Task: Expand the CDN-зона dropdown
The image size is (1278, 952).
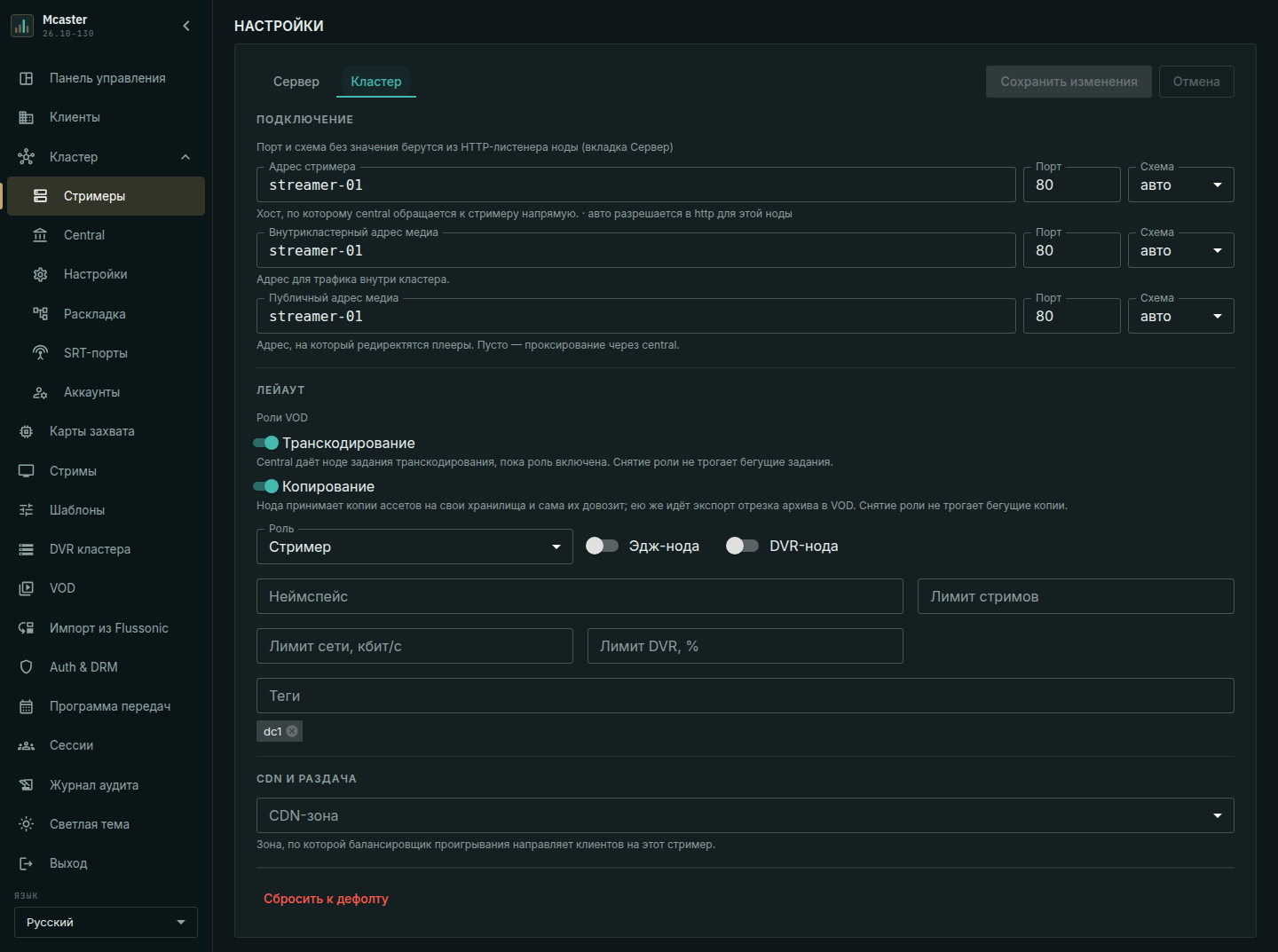Action: click(745, 815)
